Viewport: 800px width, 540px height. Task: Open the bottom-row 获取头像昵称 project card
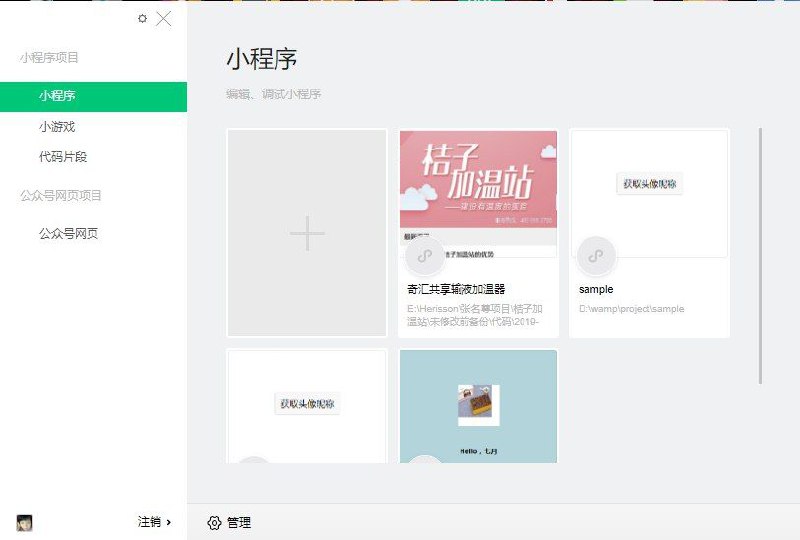pos(307,407)
